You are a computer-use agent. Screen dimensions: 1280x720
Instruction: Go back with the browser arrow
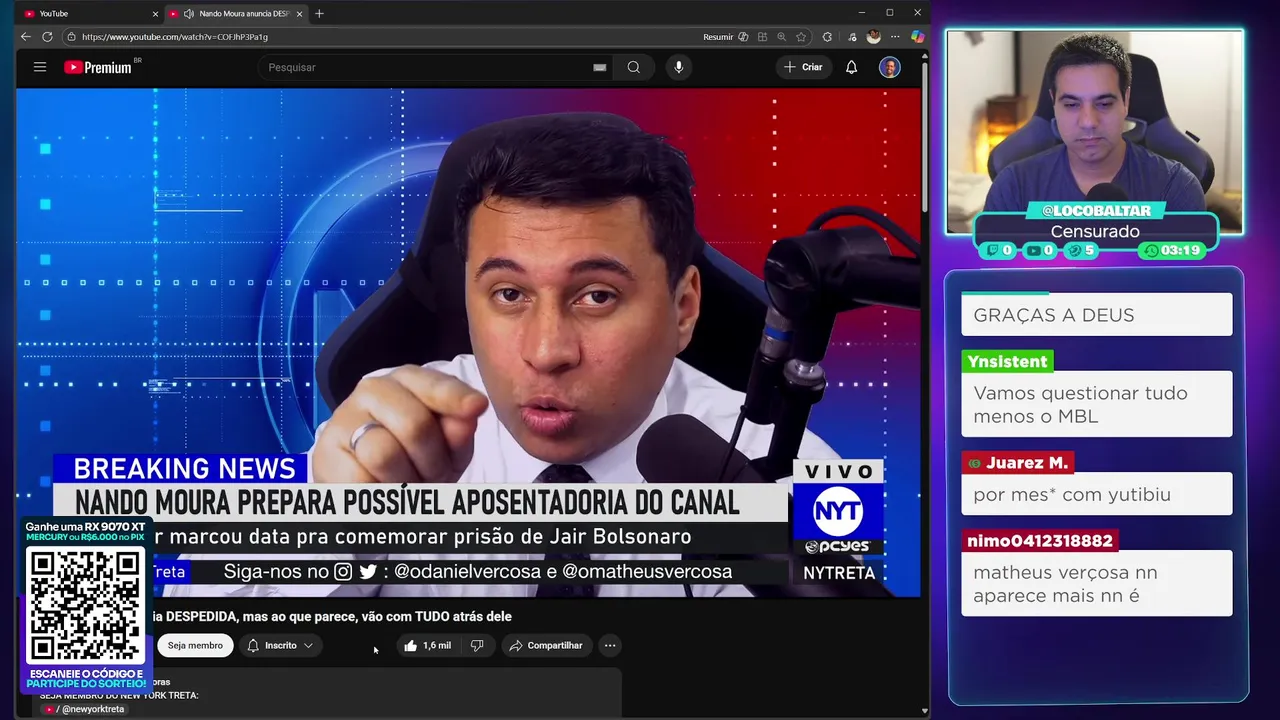click(x=26, y=37)
